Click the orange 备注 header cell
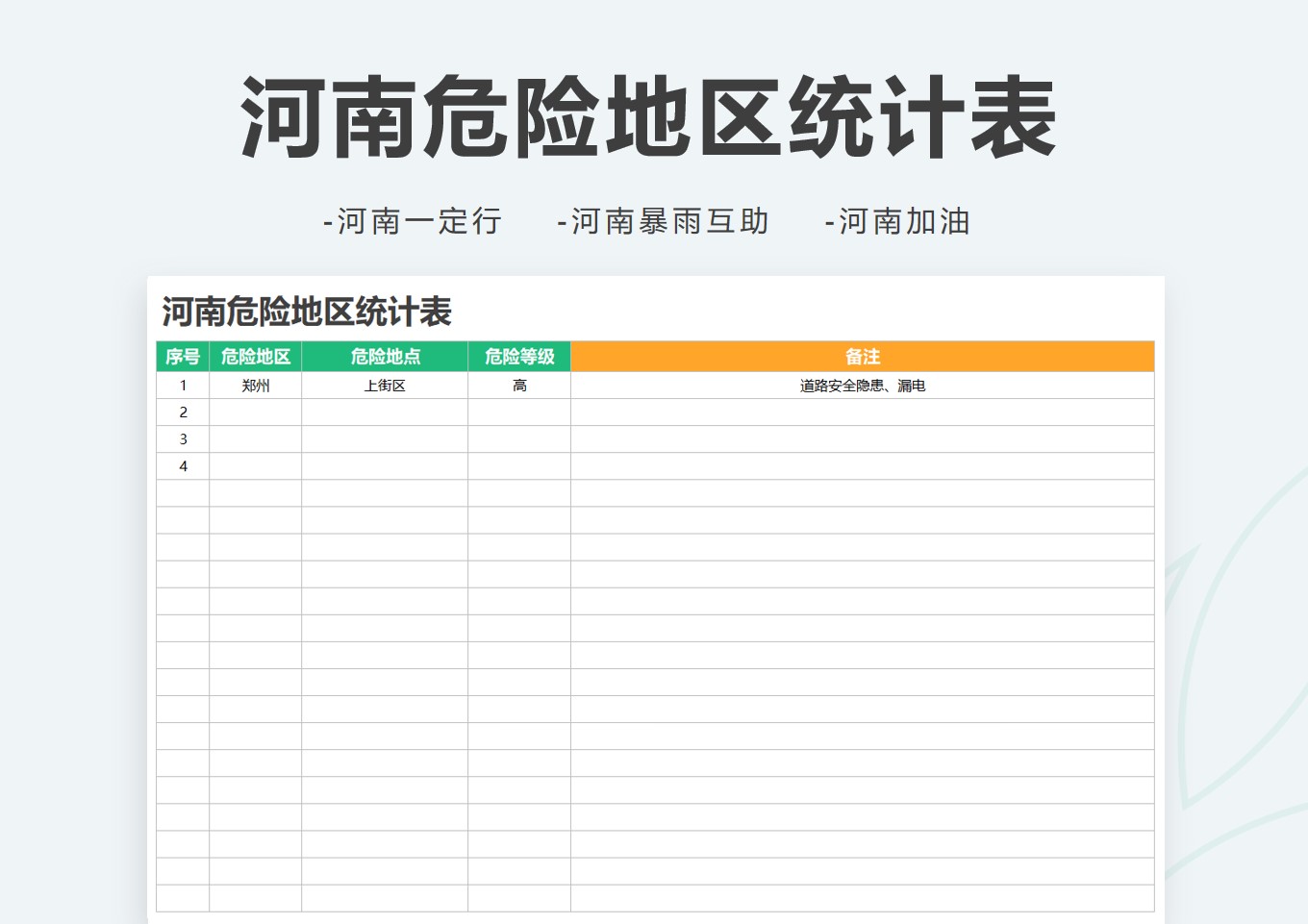This screenshot has height=924, width=1308. click(x=862, y=356)
